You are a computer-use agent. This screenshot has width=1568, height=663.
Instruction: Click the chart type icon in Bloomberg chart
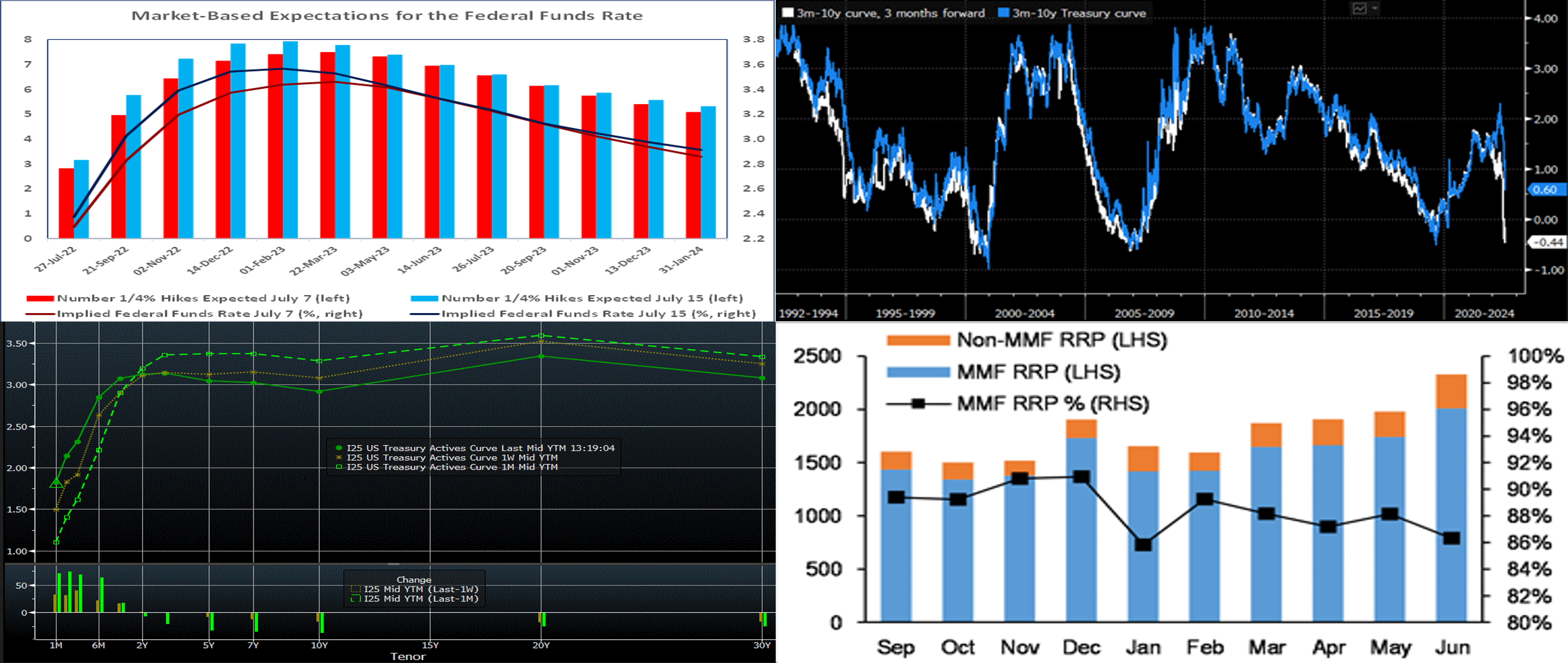pyautogui.click(x=1359, y=8)
